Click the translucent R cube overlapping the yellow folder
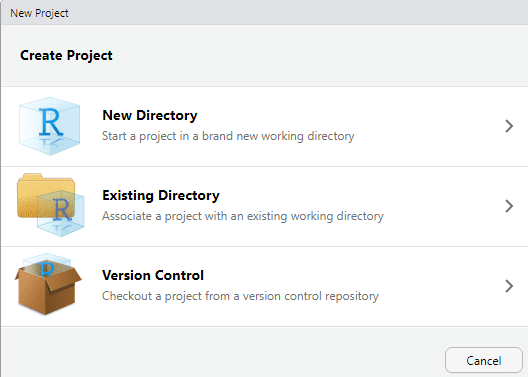The image size is (528, 377). pyautogui.click(x=61, y=213)
